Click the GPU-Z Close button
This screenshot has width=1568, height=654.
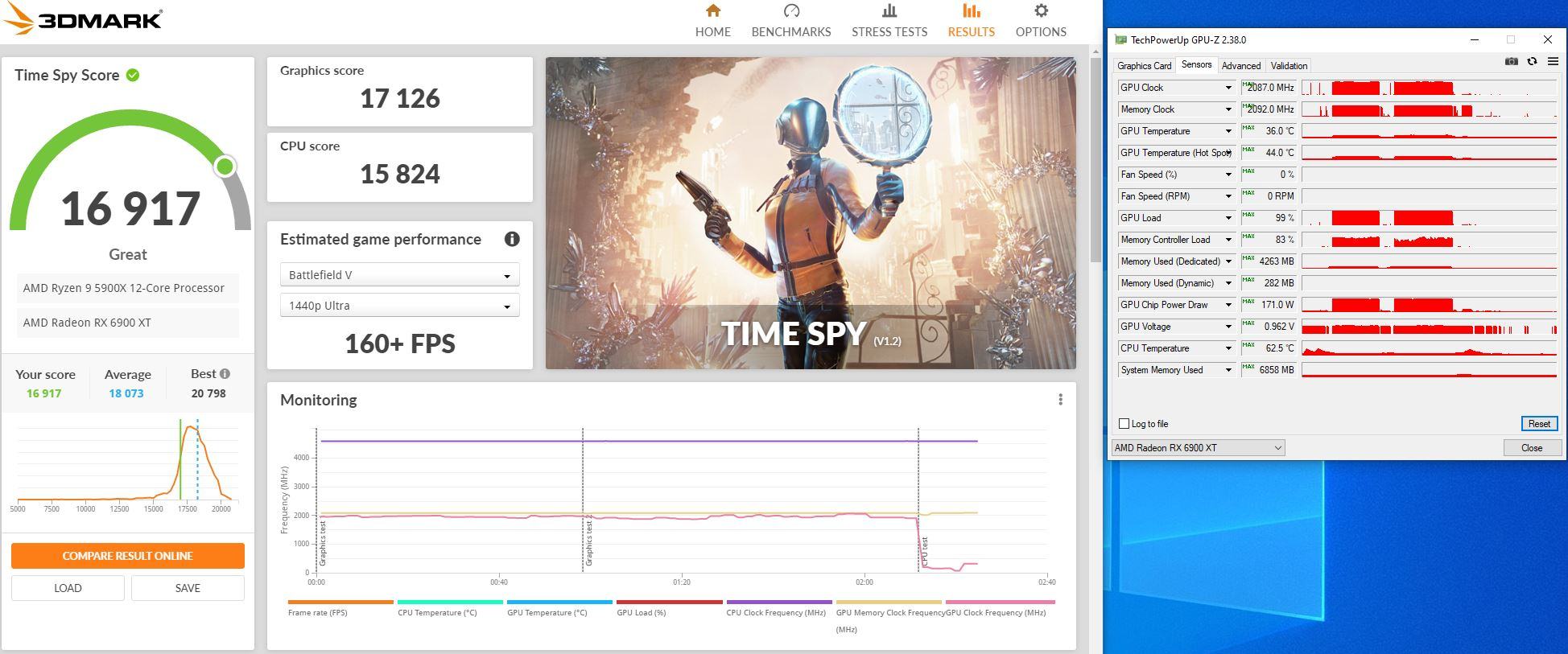[x=1532, y=448]
